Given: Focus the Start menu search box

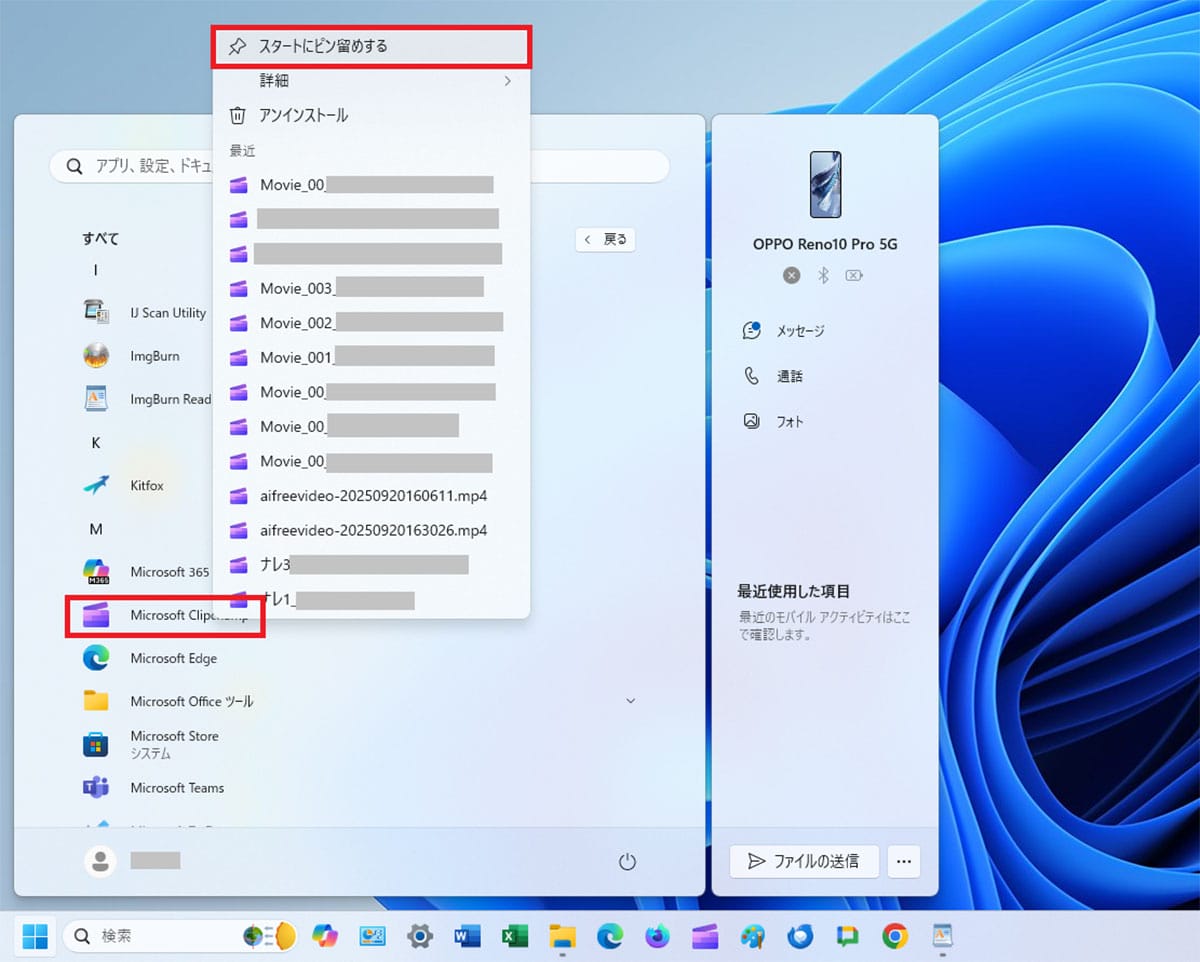Looking at the screenshot, I should [x=360, y=167].
